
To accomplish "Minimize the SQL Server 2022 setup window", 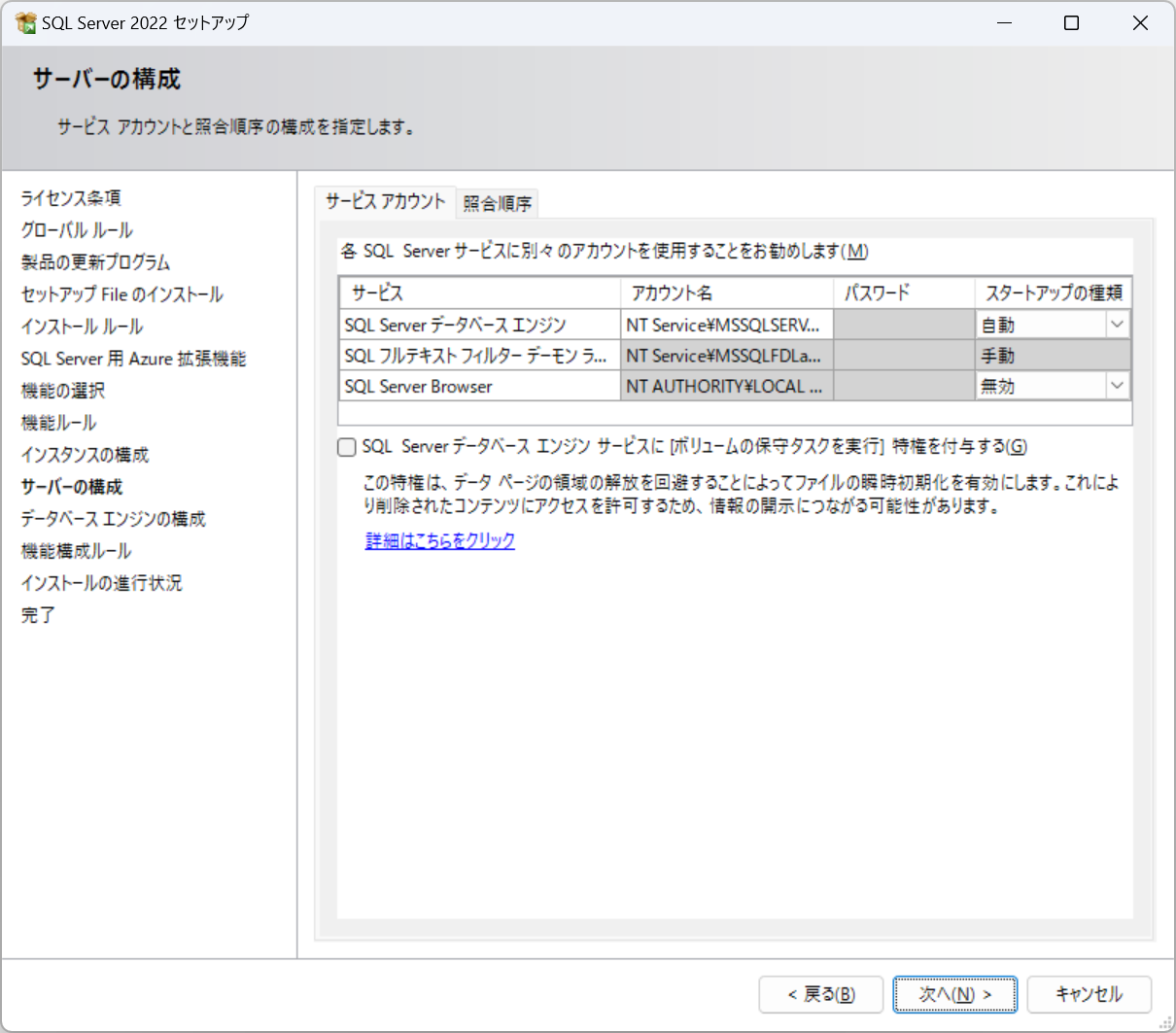I will [x=1005, y=22].
